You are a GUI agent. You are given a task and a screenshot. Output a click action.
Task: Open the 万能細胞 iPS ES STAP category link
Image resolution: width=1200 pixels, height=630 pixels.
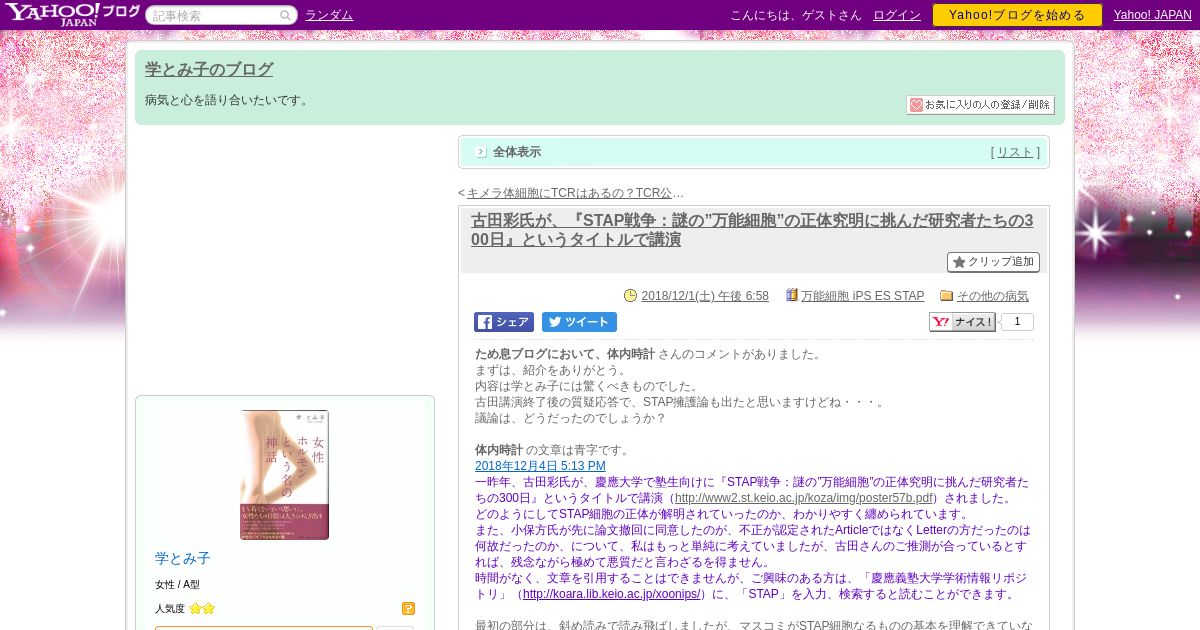pyautogui.click(x=862, y=296)
